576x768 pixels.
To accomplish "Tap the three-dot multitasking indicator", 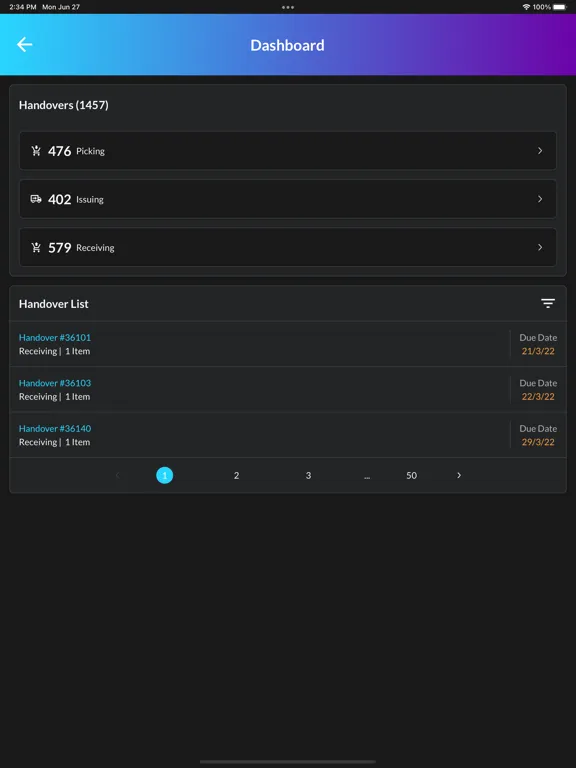I will (x=288, y=7).
